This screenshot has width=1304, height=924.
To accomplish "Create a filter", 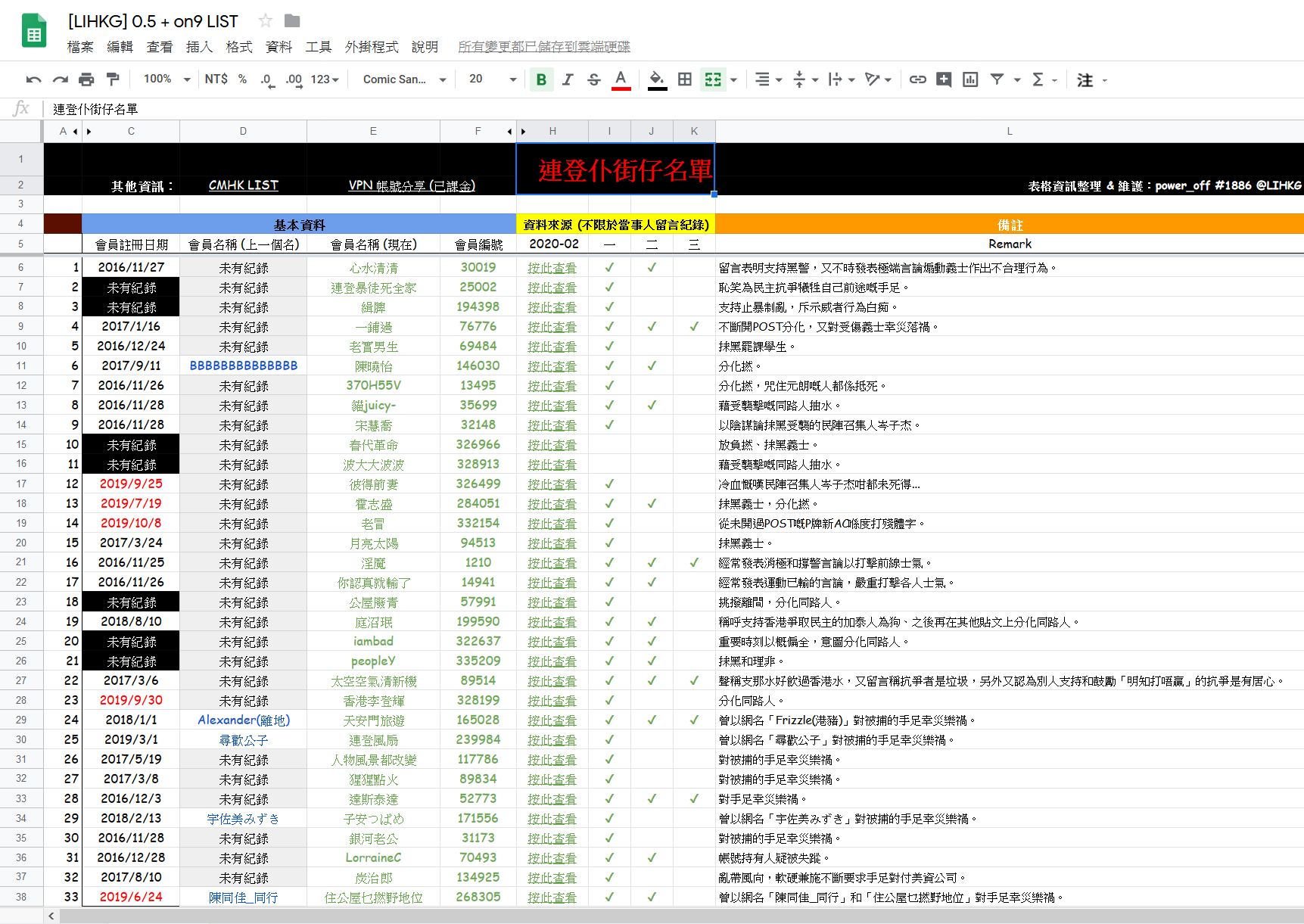I will [x=997, y=79].
